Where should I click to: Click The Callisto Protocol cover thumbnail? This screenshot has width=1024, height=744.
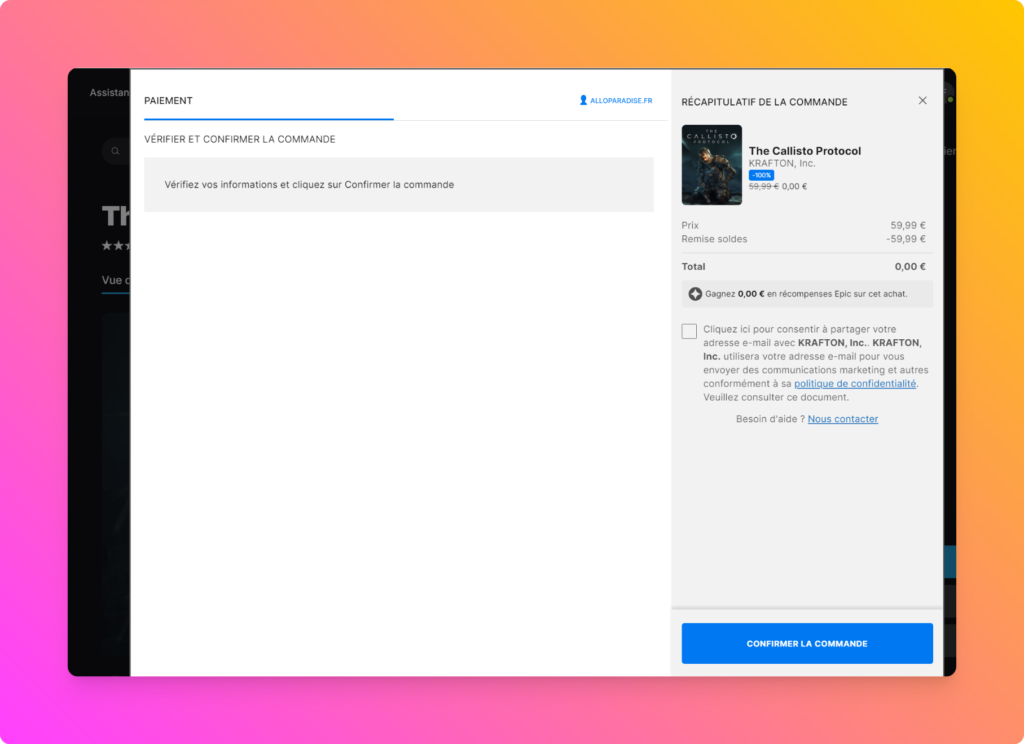pos(711,165)
